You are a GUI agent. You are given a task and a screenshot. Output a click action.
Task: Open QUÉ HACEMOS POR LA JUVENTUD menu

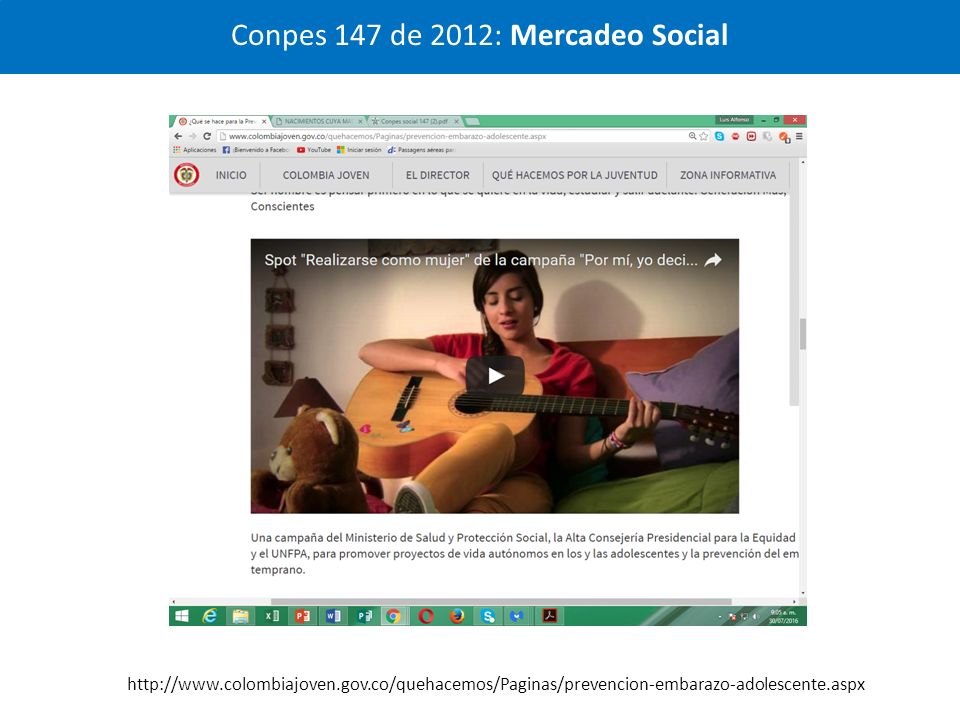pos(574,175)
